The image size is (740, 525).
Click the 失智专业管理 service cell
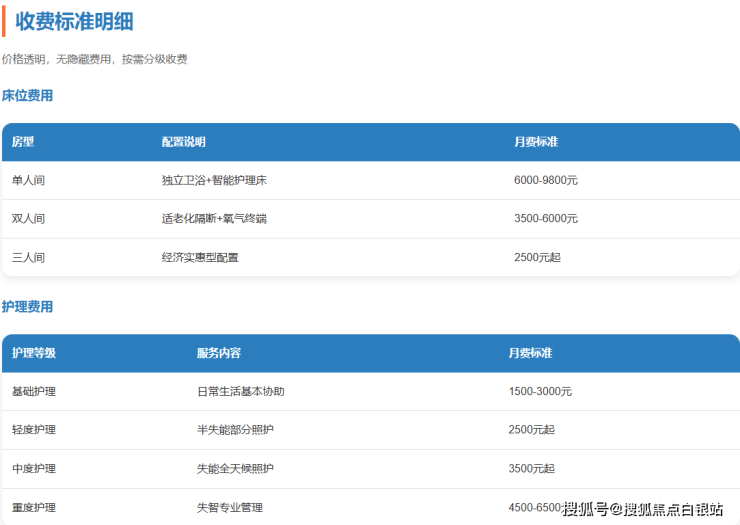click(x=229, y=507)
